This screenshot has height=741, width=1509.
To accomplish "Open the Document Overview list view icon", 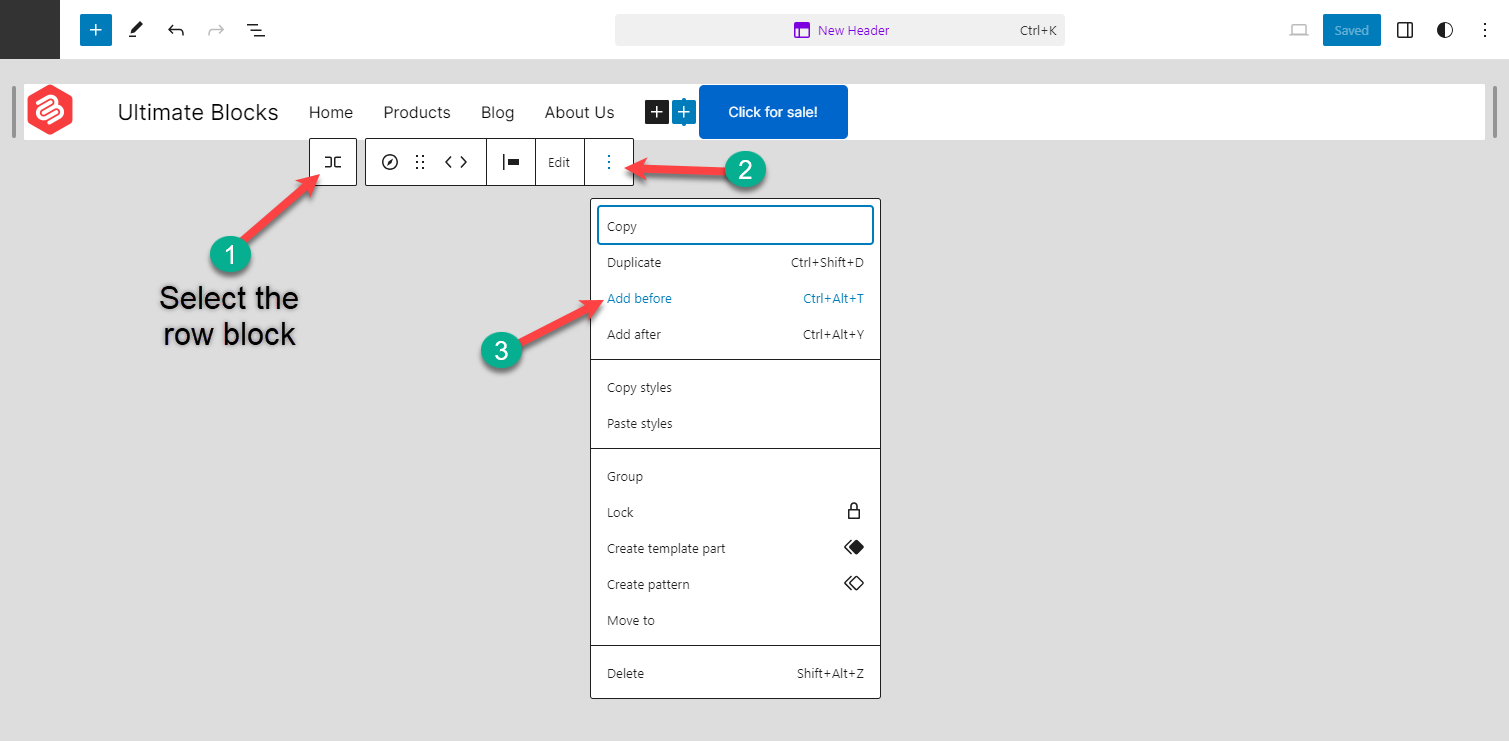I will pyautogui.click(x=256, y=30).
